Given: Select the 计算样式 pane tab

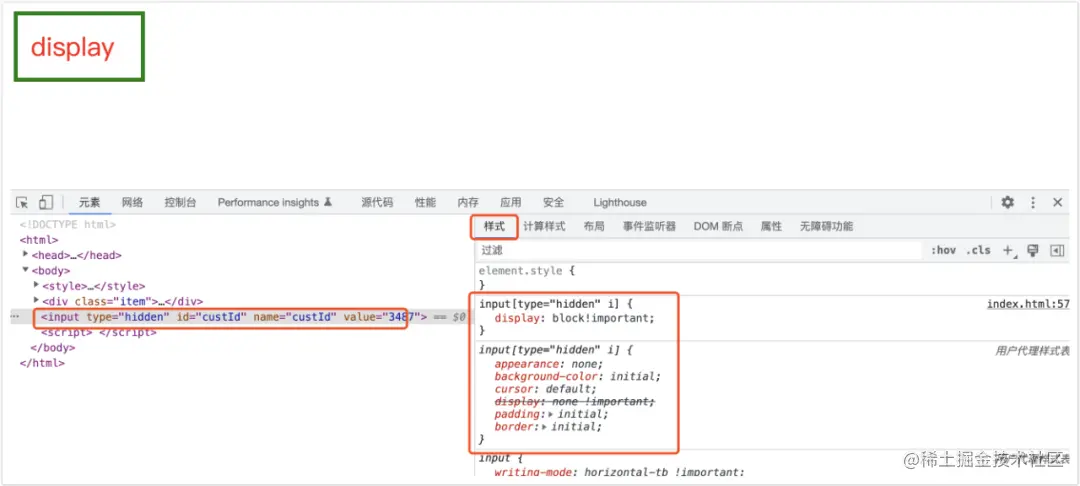Looking at the screenshot, I should [x=544, y=226].
